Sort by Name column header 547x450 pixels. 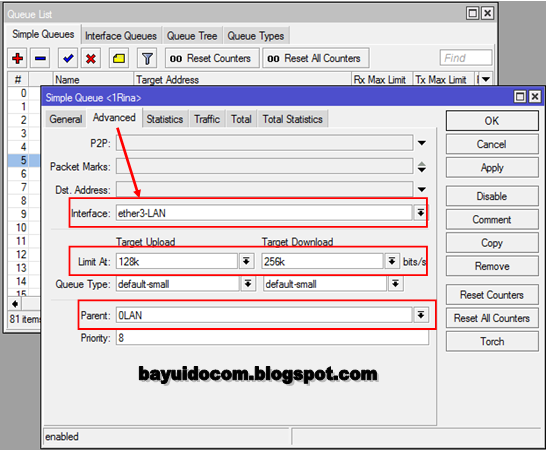[x=93, y=80]
